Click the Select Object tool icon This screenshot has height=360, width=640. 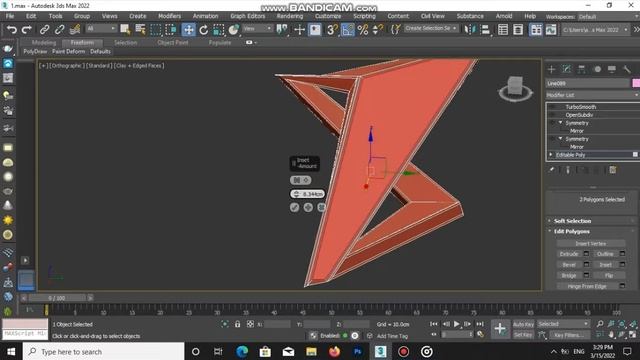(x=125, y=29)
